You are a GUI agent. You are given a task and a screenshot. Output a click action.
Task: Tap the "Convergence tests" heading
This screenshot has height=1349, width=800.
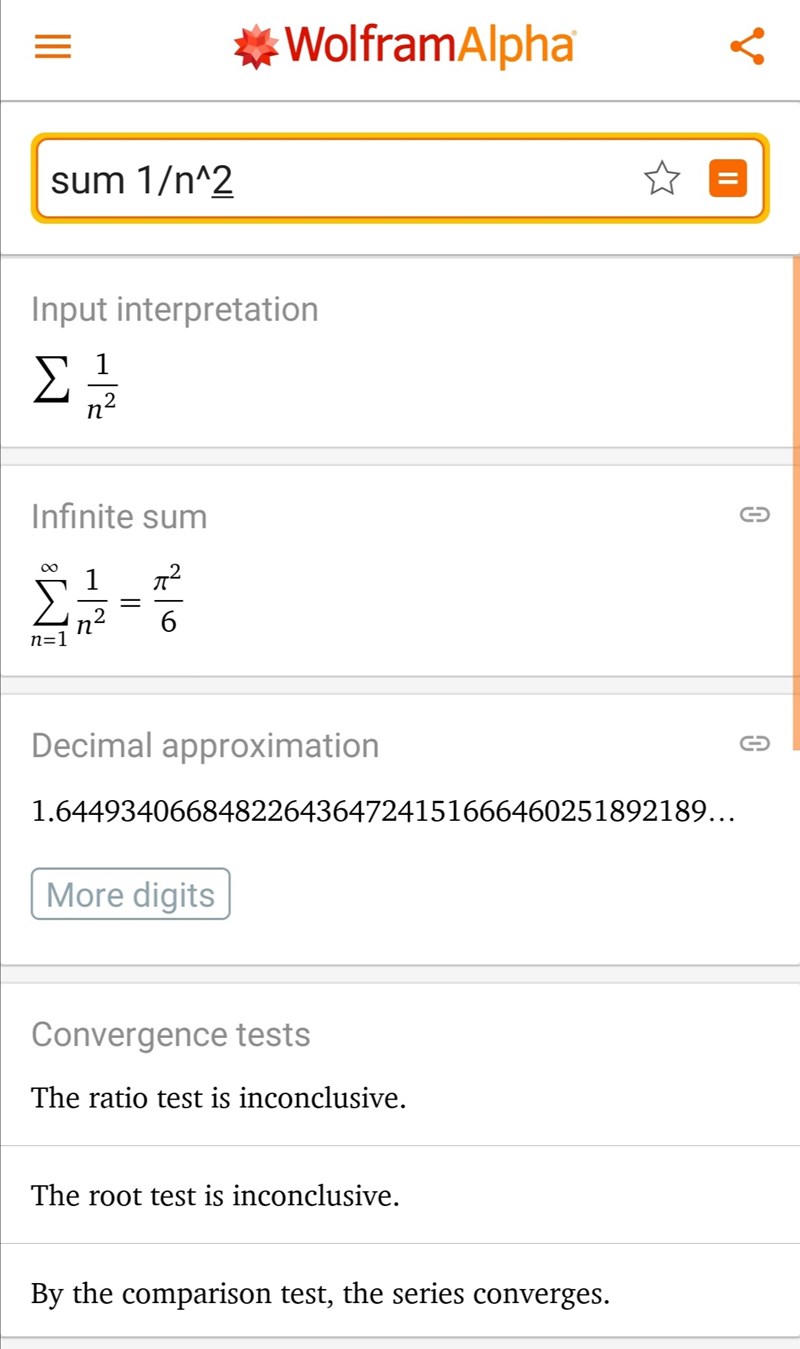click(x=171, y=1034)
